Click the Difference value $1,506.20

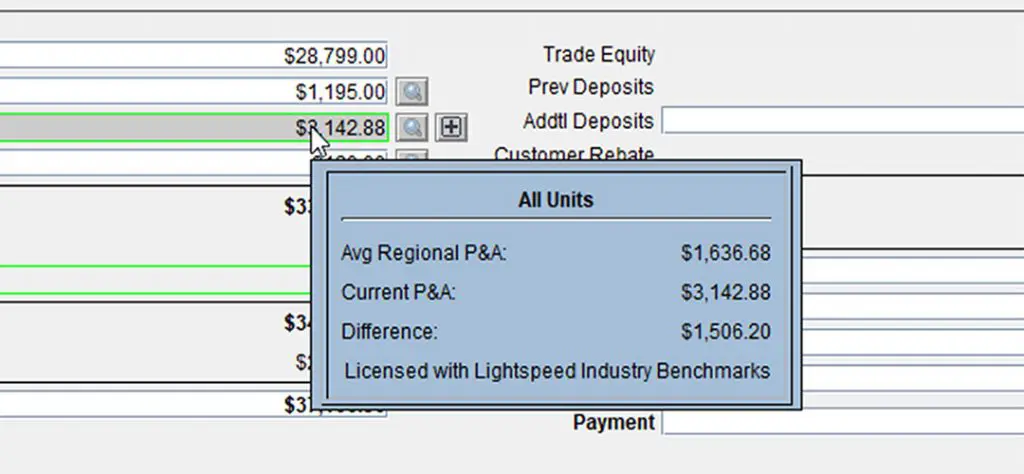725,332
